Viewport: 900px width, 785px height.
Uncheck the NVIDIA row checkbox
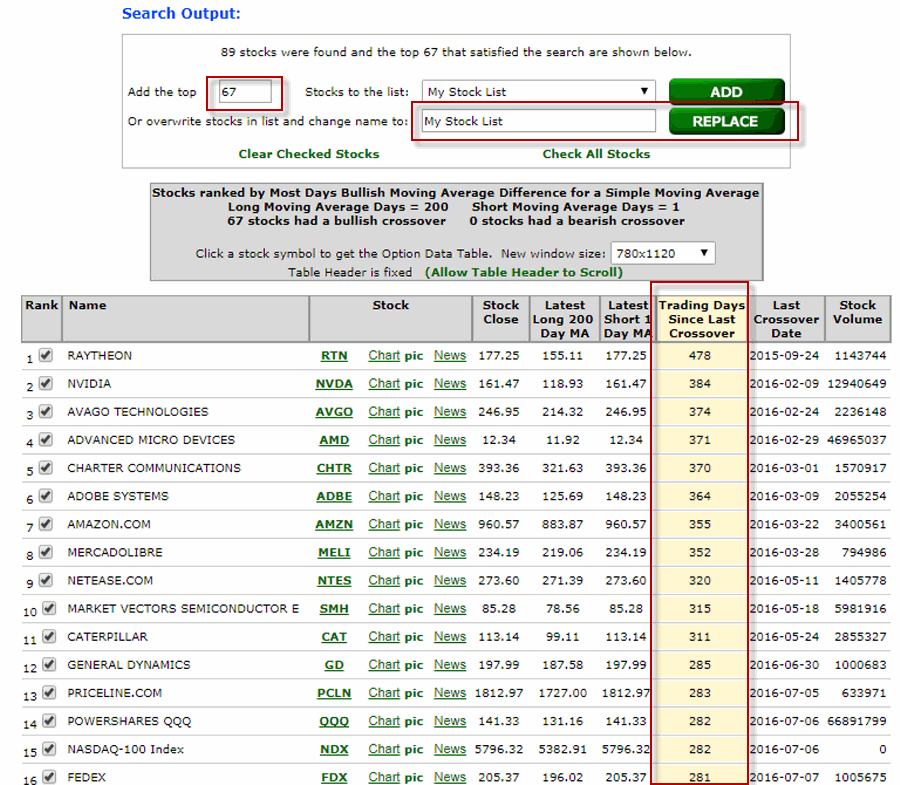point(46,383)
